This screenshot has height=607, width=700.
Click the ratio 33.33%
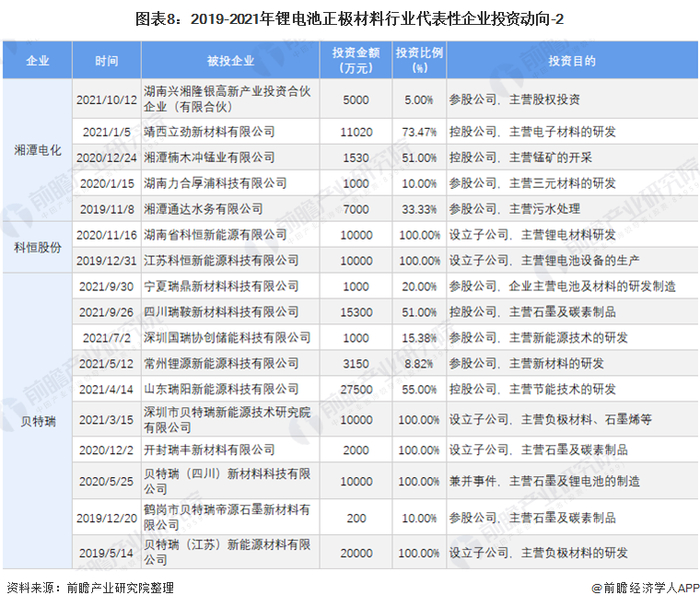[x=419, y=209]
